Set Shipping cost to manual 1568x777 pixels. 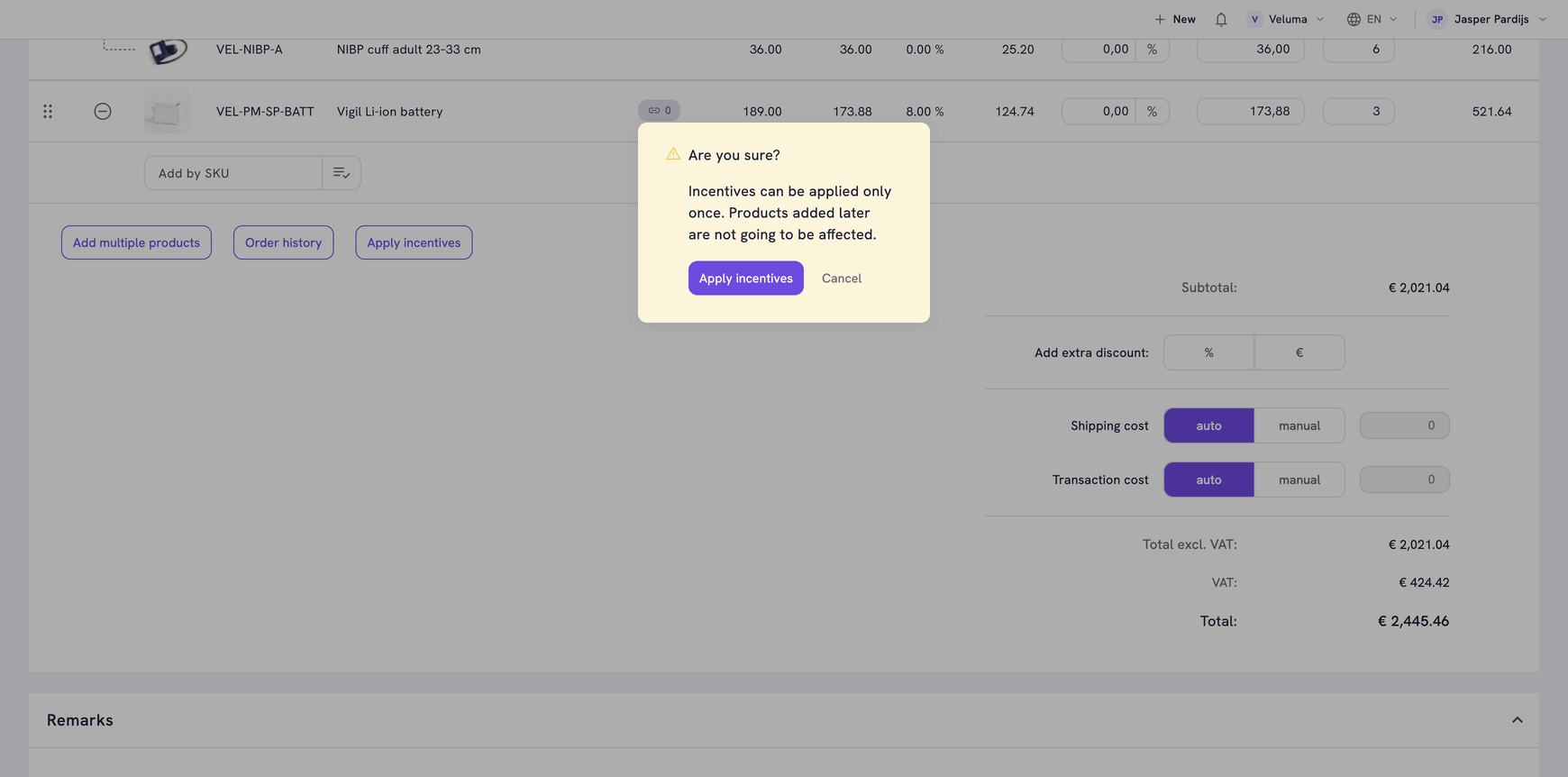coord(1299,425)
